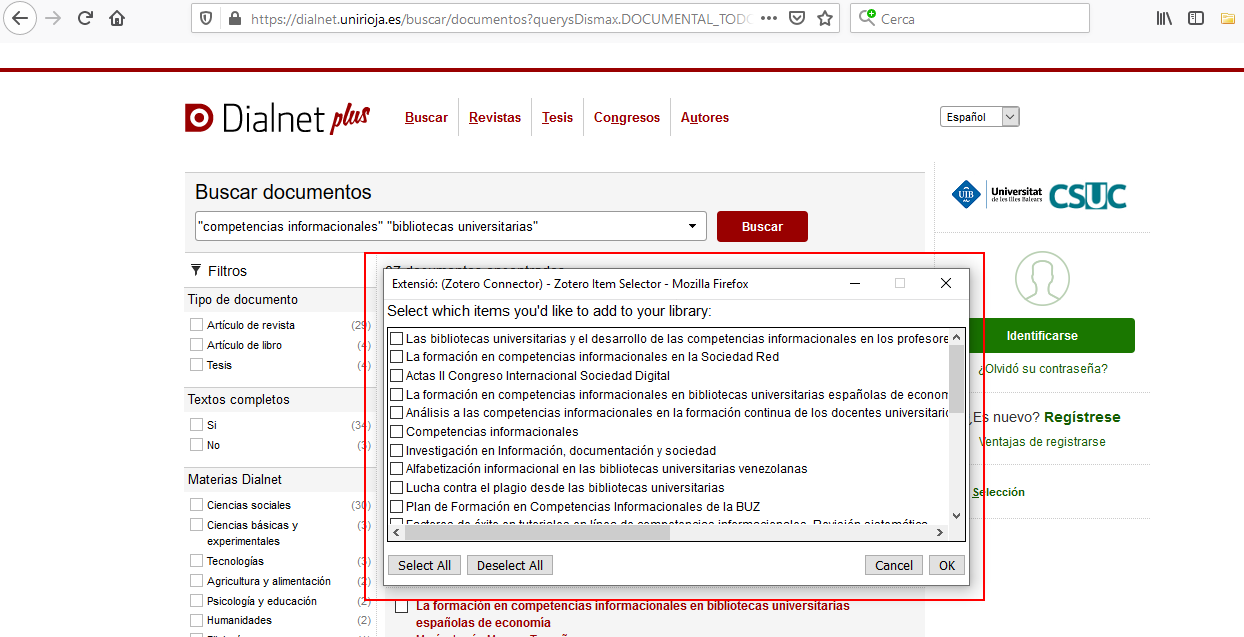Cancel the Zotero Item Selector

pyautogui.click(x=894, y=565)
